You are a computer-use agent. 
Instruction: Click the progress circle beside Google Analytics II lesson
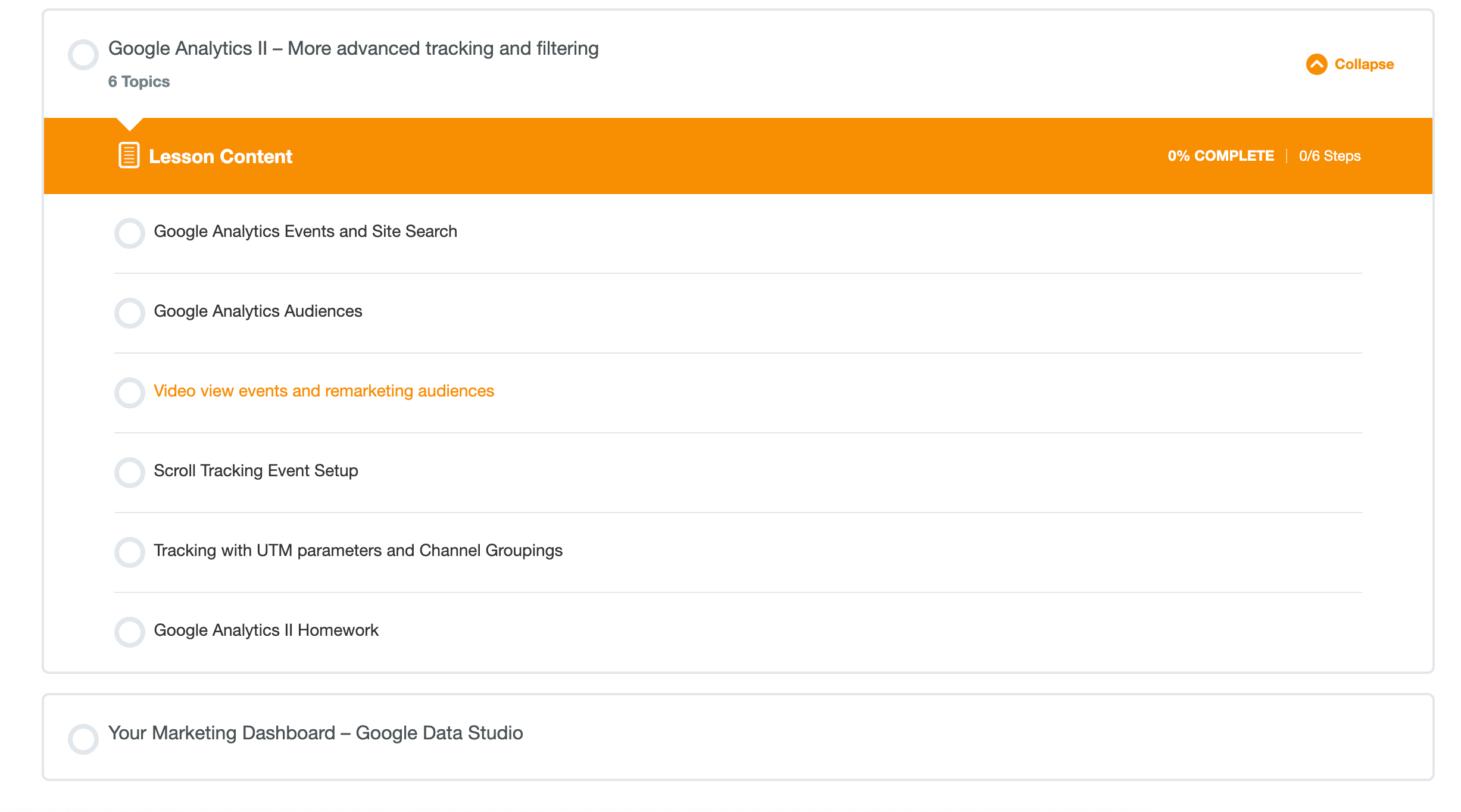(x=83, y=55)
